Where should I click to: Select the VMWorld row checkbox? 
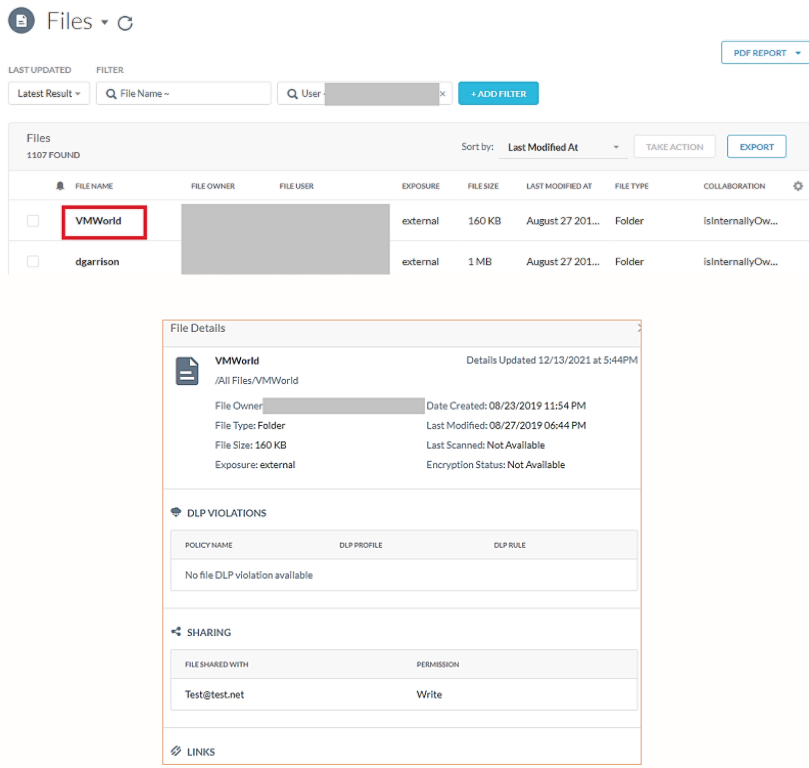(x=33, y=221)
